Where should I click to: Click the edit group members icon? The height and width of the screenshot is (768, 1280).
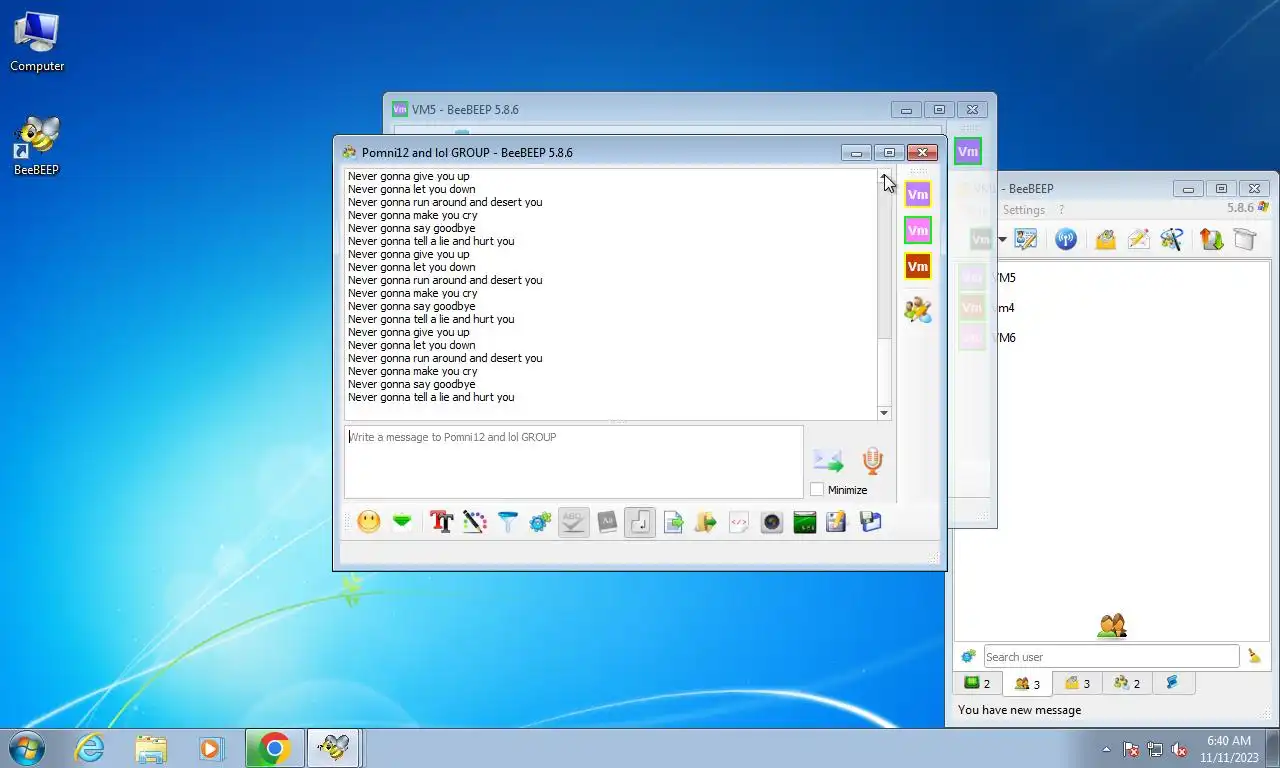[918, 310]
